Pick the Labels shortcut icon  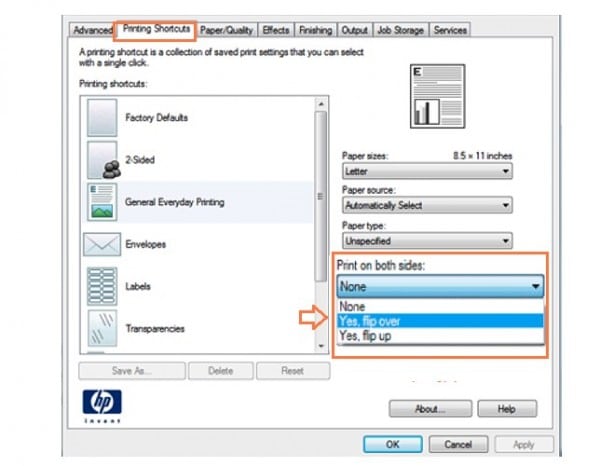102,286
